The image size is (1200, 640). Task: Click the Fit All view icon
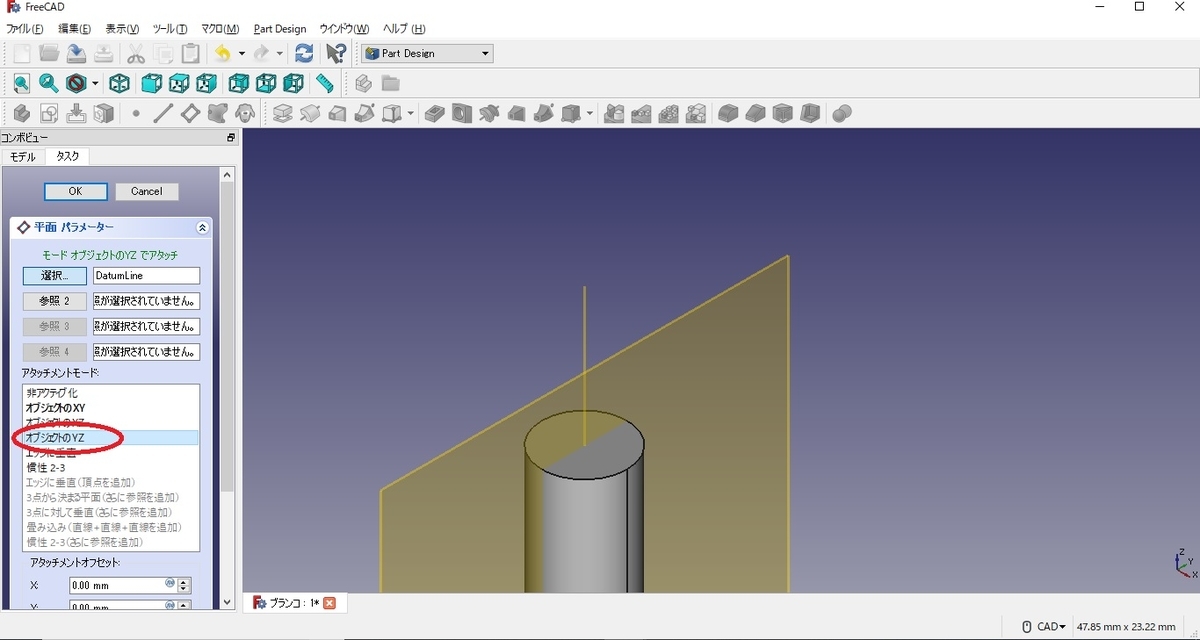[x=21, y=83]
